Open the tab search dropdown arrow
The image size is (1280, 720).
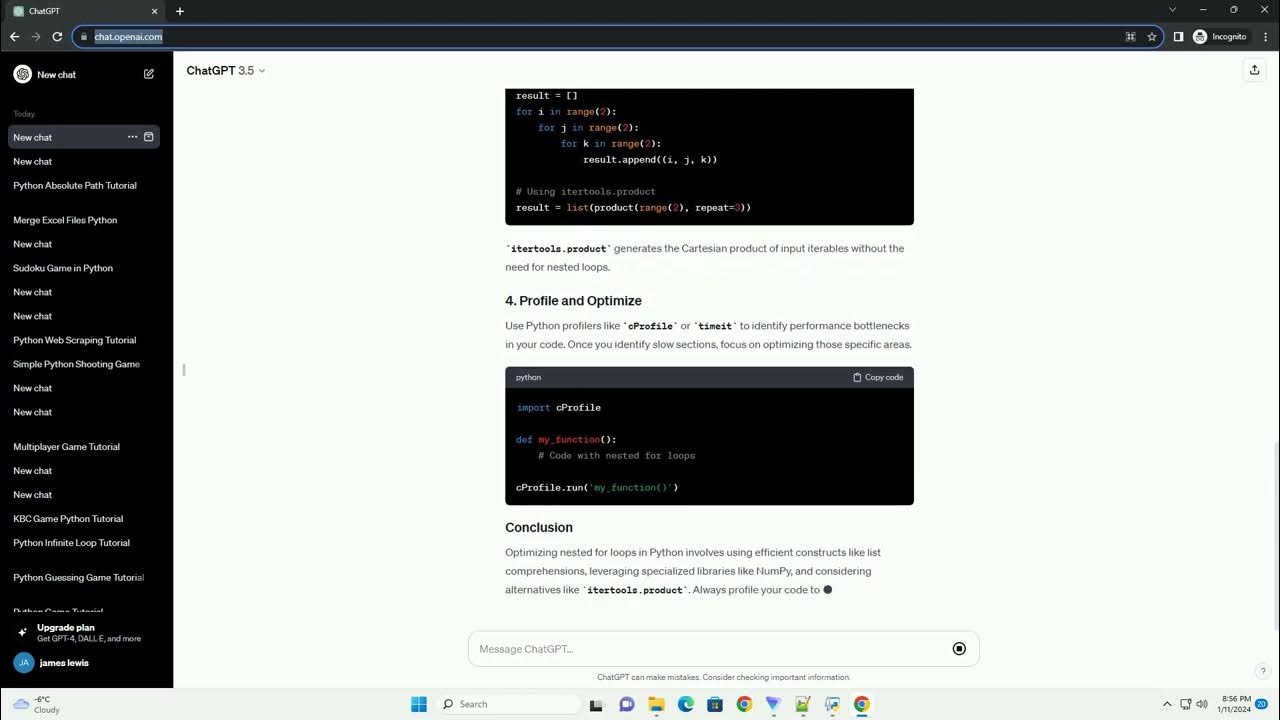click(1174, 10)
